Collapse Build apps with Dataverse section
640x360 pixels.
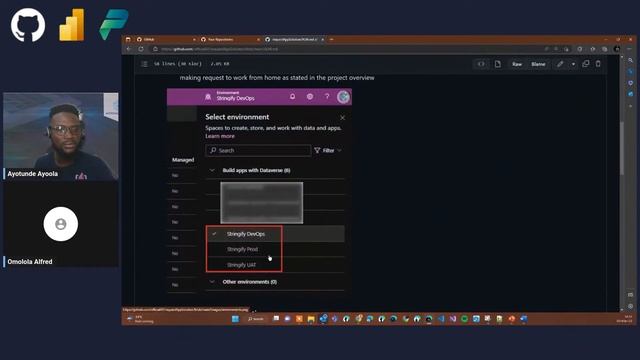pos(212,170)
